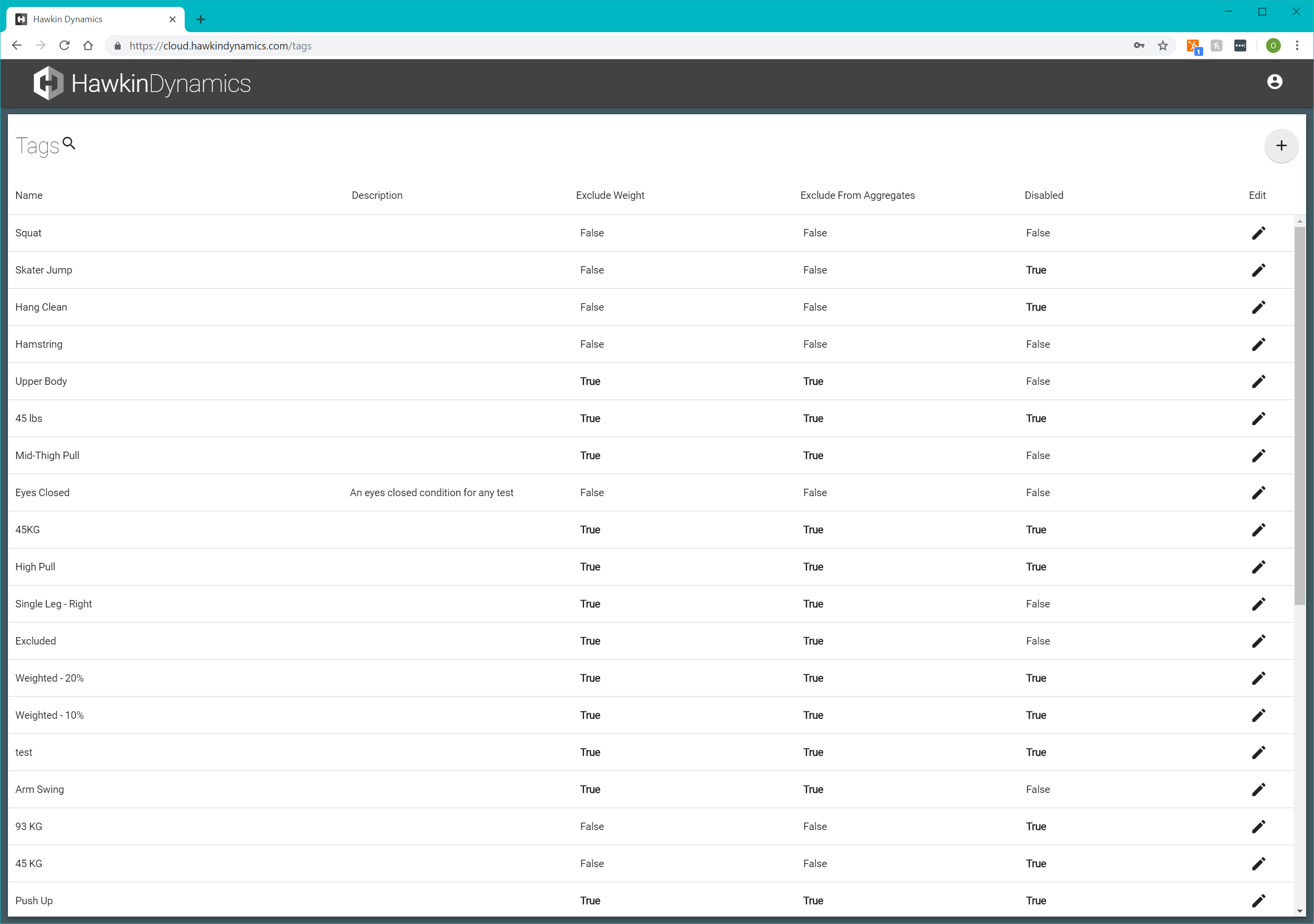Edit the 93 KG tag
The width and height of the screenshot is (1314, 924).
click(x=1259, y=827)
